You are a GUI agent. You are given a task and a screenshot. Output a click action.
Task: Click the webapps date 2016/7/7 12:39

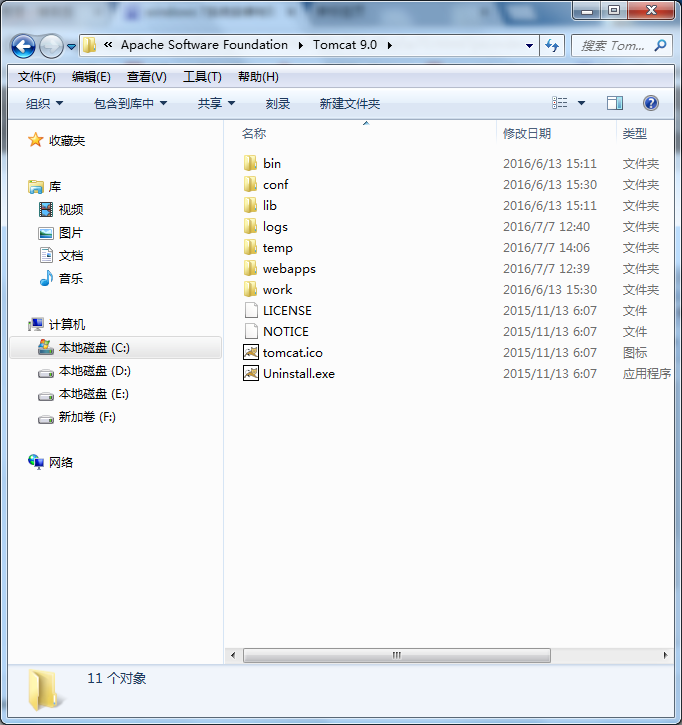(546, 269)
